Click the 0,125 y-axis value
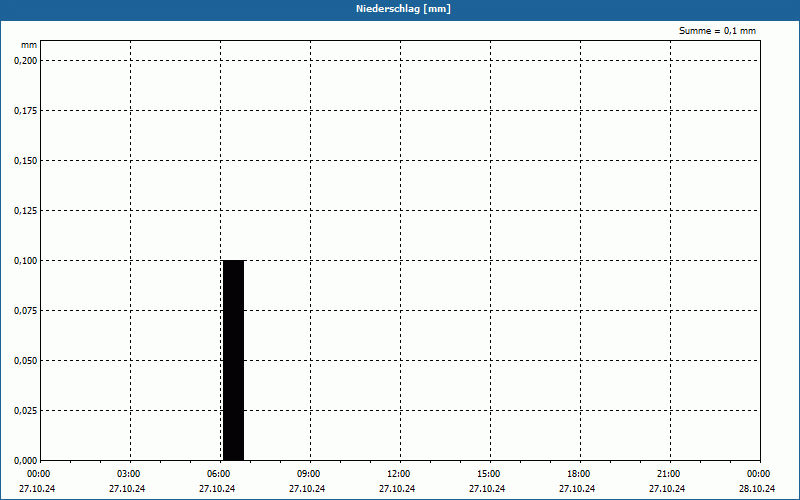 [25, 210]
